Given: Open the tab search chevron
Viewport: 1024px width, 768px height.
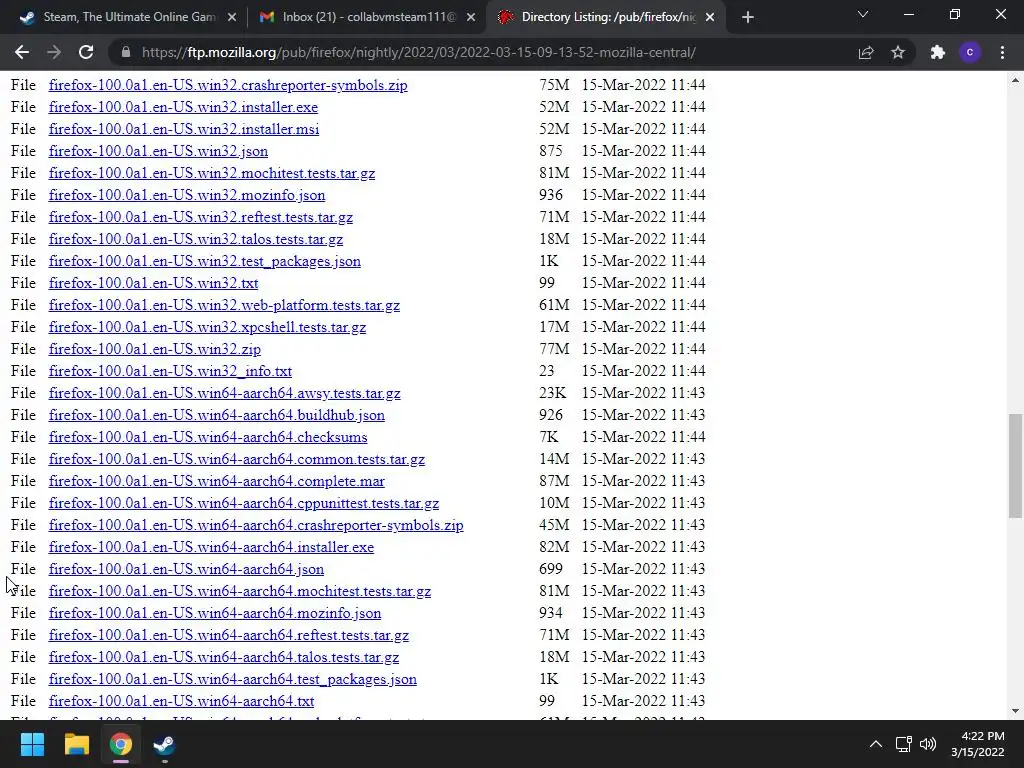Looking at the screenshot, I should click(863, 14).
